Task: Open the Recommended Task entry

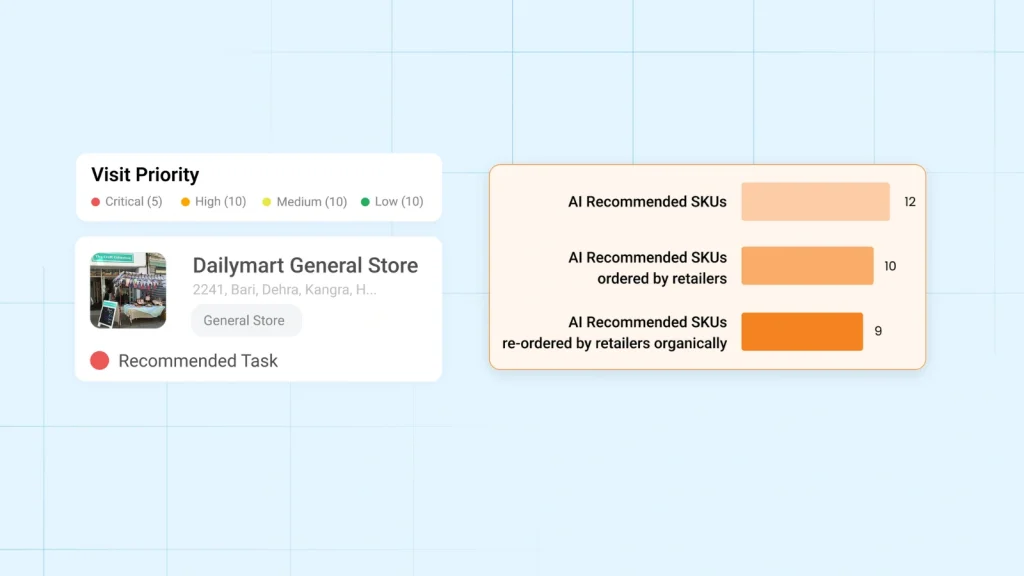Action: [197, 360]
